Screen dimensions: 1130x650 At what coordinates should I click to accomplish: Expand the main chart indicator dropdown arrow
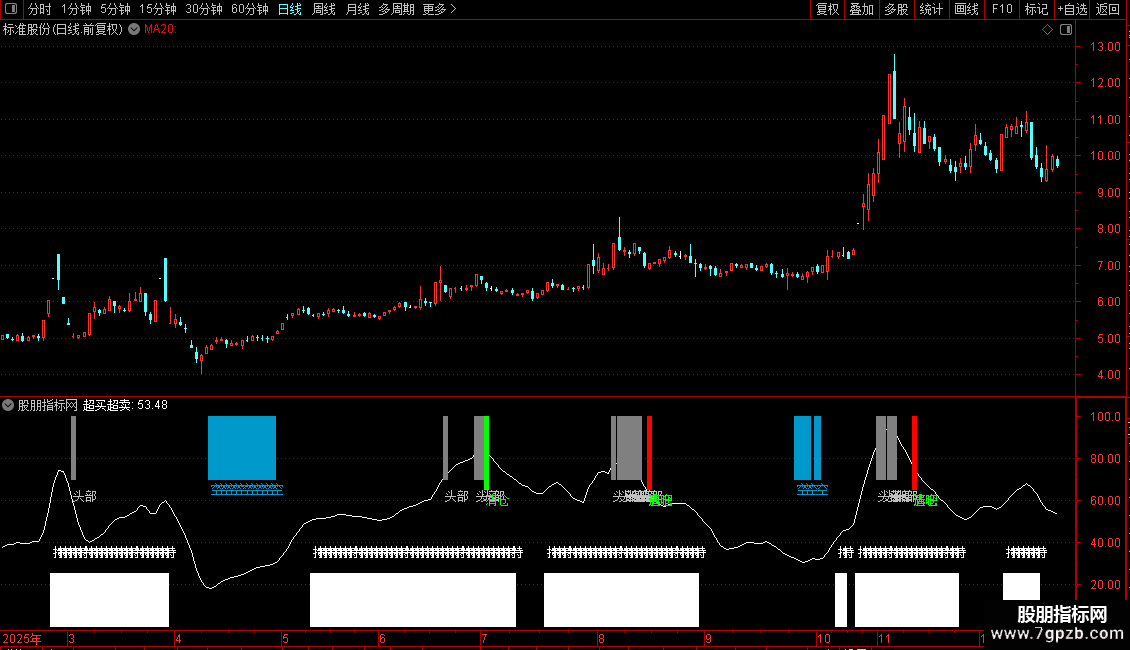[134, 29]
